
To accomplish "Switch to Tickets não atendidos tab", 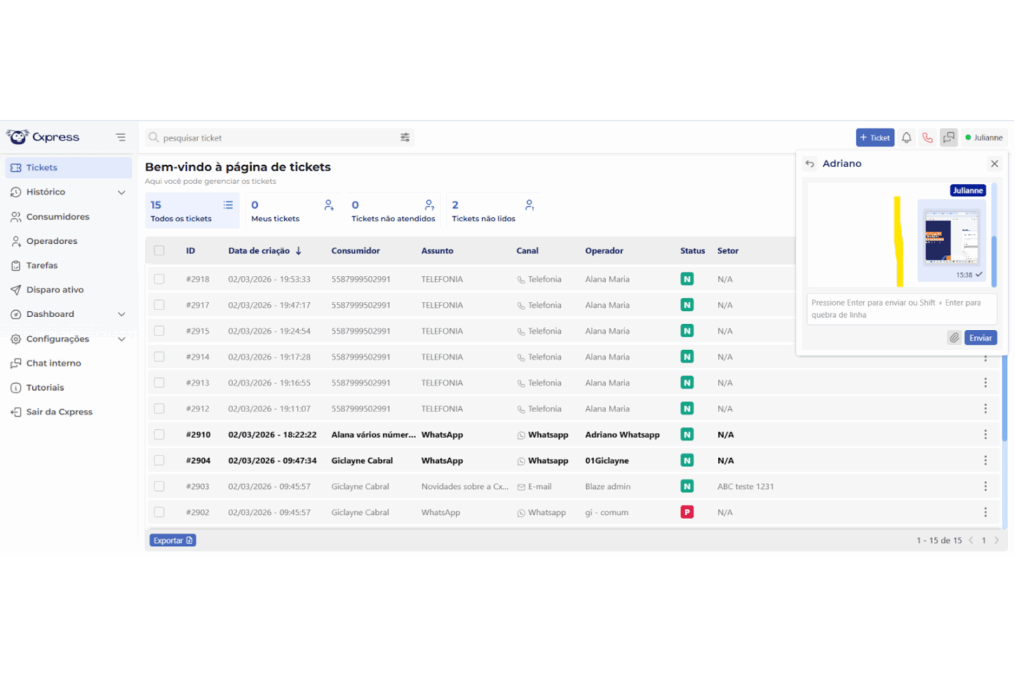I will (393, 211).
